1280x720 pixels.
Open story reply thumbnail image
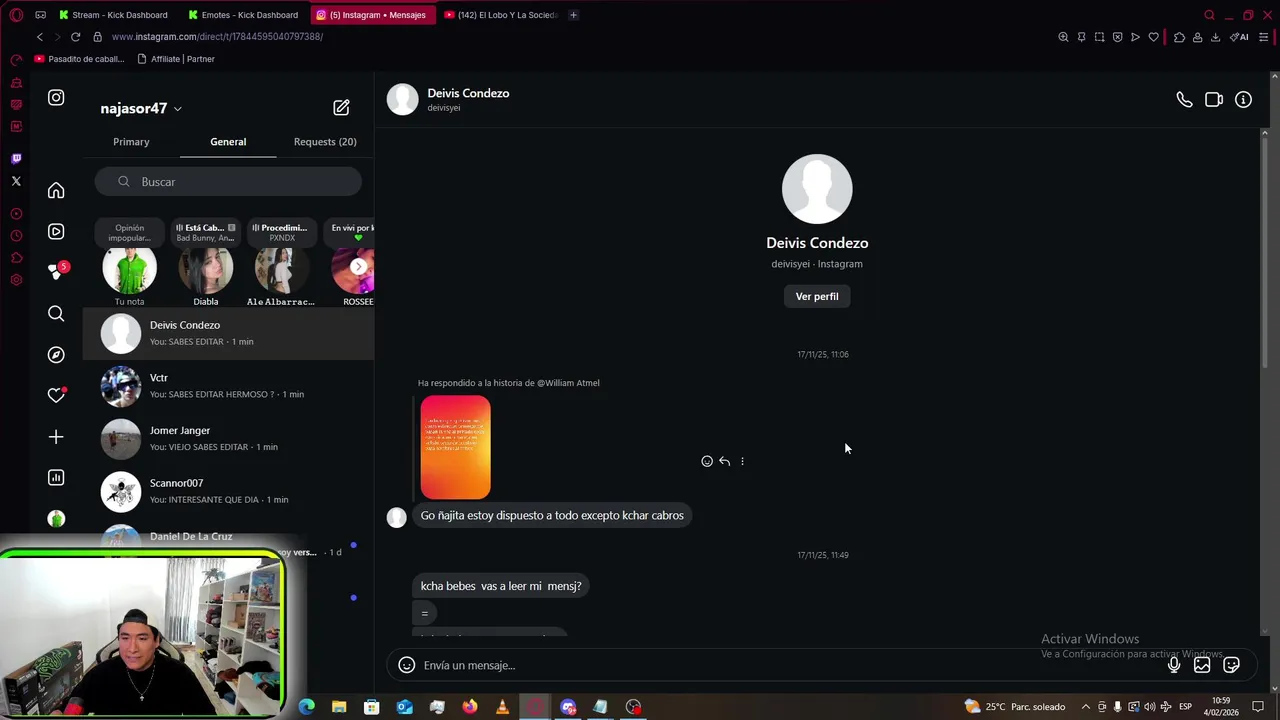tap(455, 447)
